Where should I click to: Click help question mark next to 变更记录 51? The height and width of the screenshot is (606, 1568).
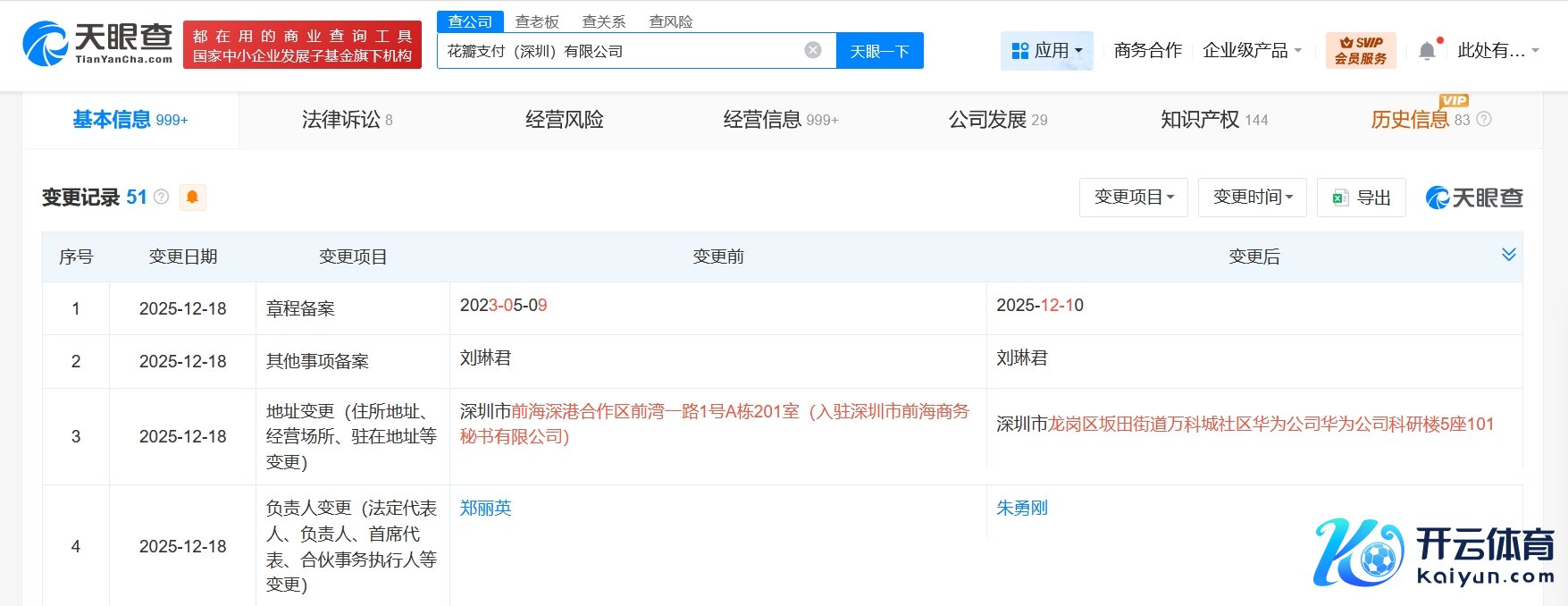pos(162,197)
